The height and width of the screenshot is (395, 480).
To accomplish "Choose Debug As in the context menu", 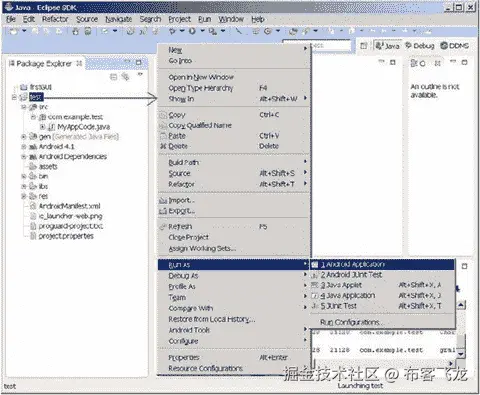I will 233,276.
